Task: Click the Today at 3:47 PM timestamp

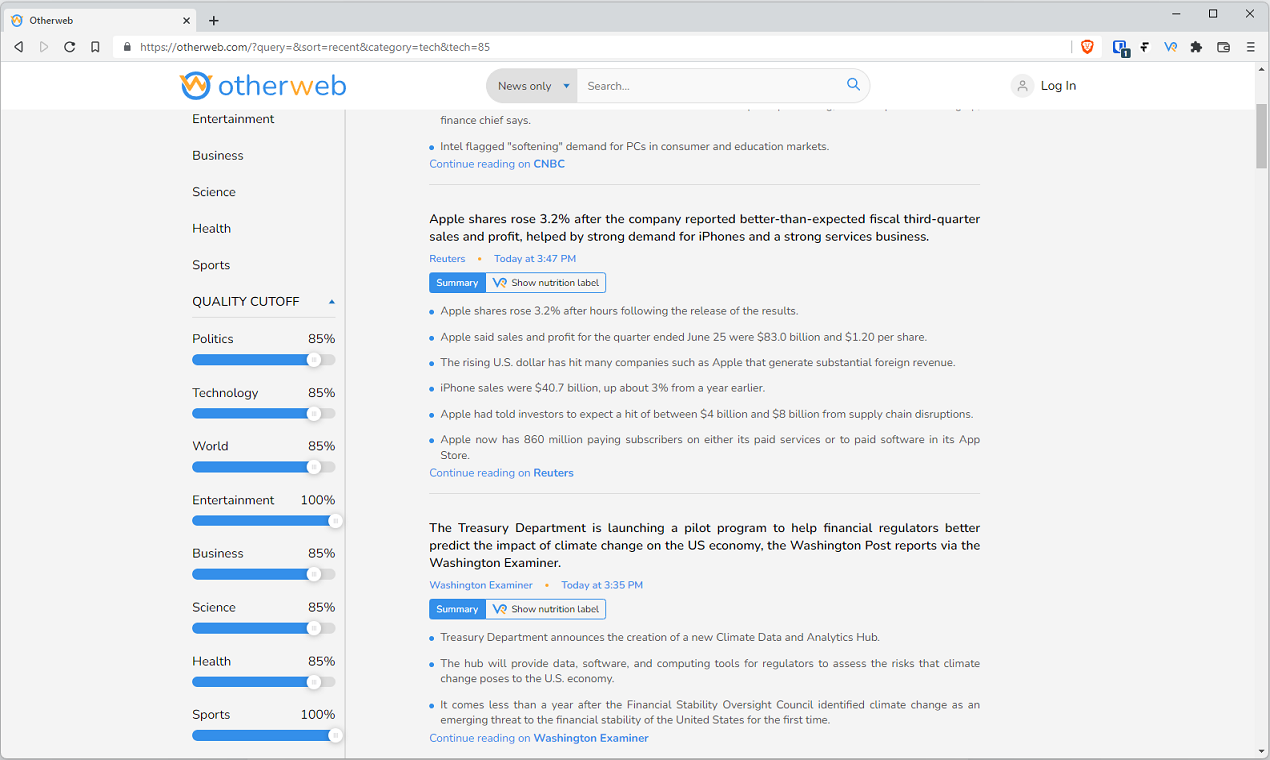Action: click(535, 259)
